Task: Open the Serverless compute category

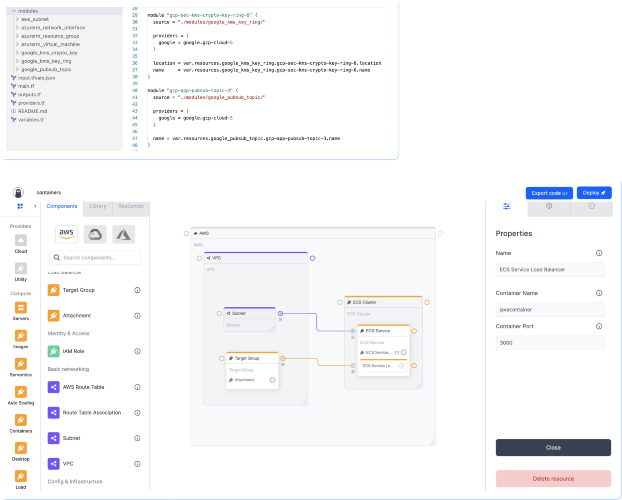Action: (x=21, y=364)
